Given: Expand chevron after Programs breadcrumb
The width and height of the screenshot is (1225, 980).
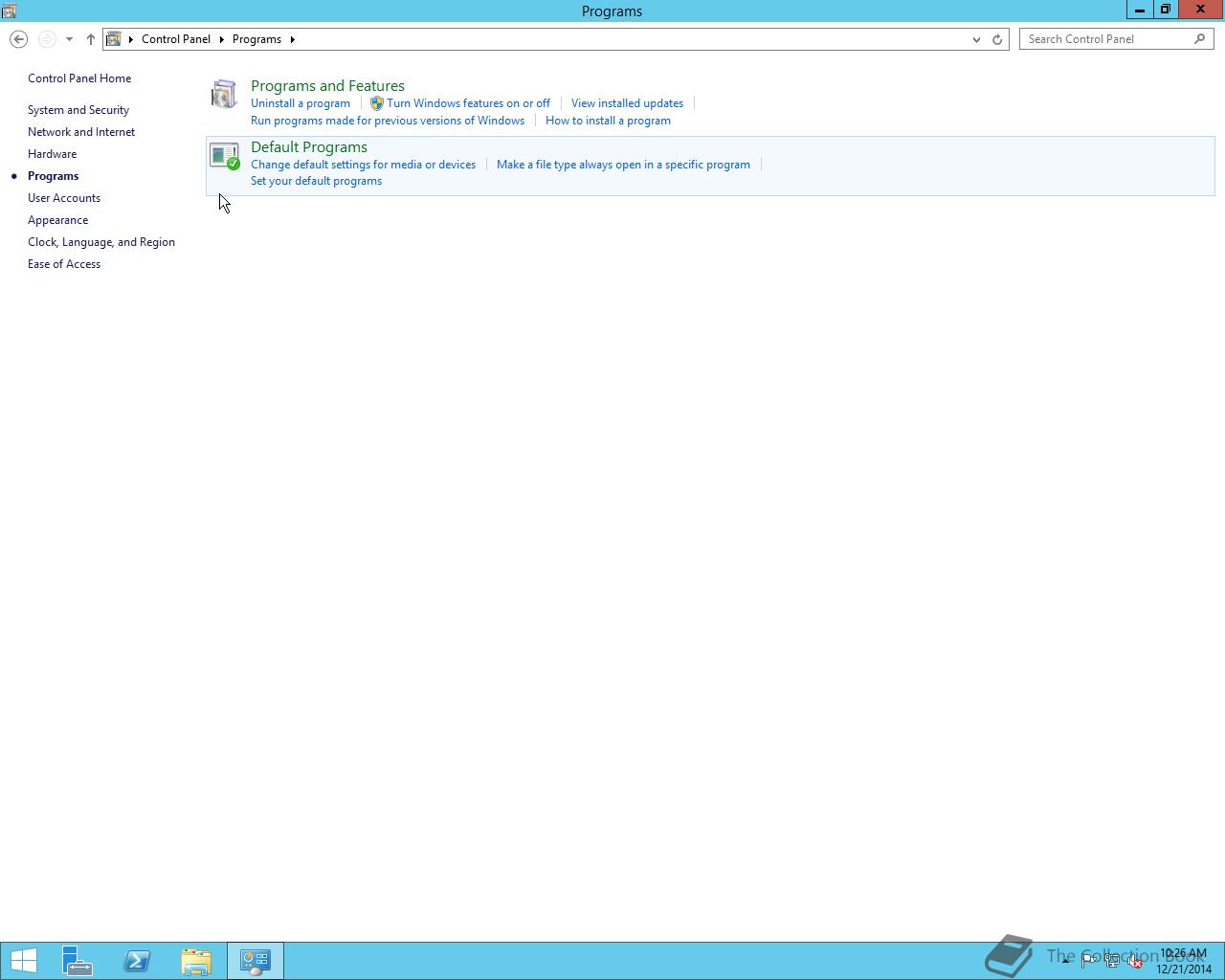Looking at the screenshot, I should pos(293,39).
